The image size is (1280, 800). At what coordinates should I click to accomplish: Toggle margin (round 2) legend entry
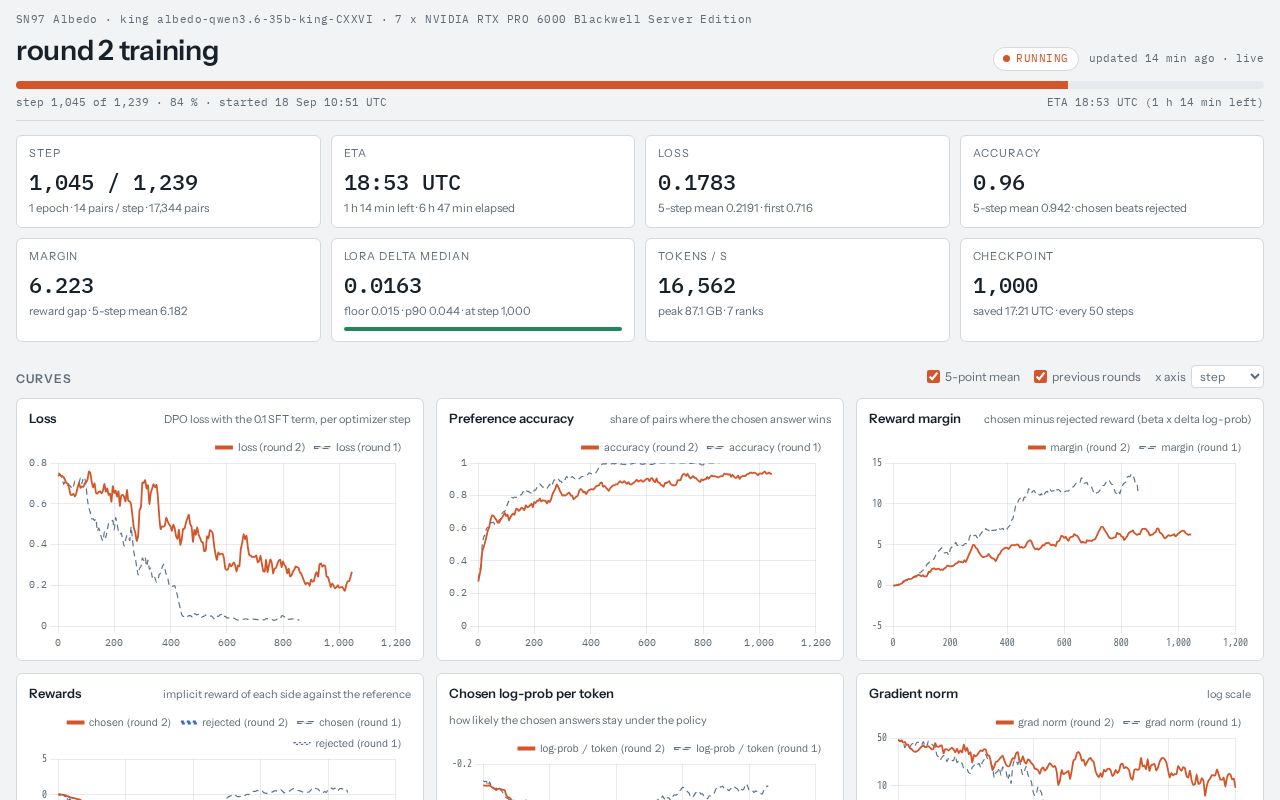tap(1079, 447)
